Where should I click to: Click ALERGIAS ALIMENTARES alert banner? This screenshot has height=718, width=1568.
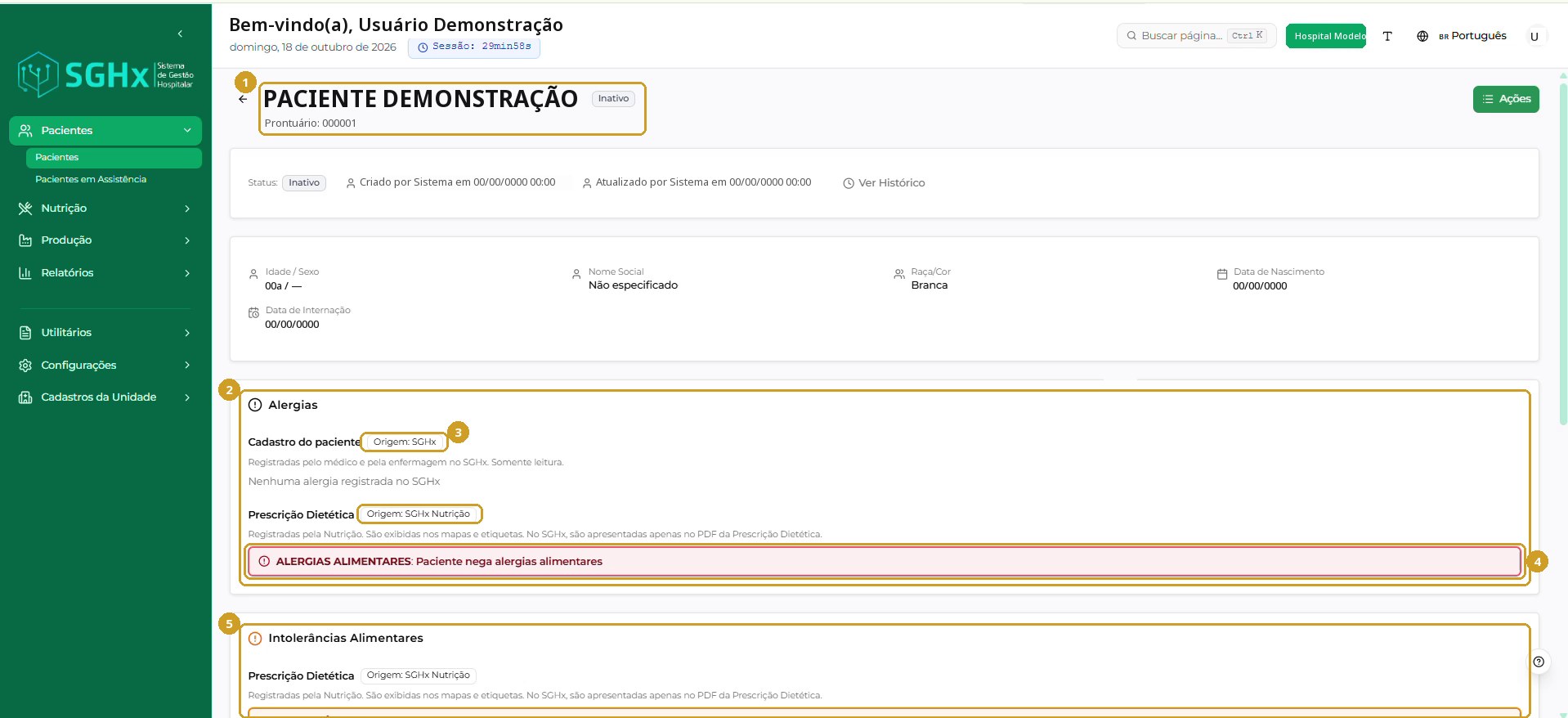tap(884, 562)
